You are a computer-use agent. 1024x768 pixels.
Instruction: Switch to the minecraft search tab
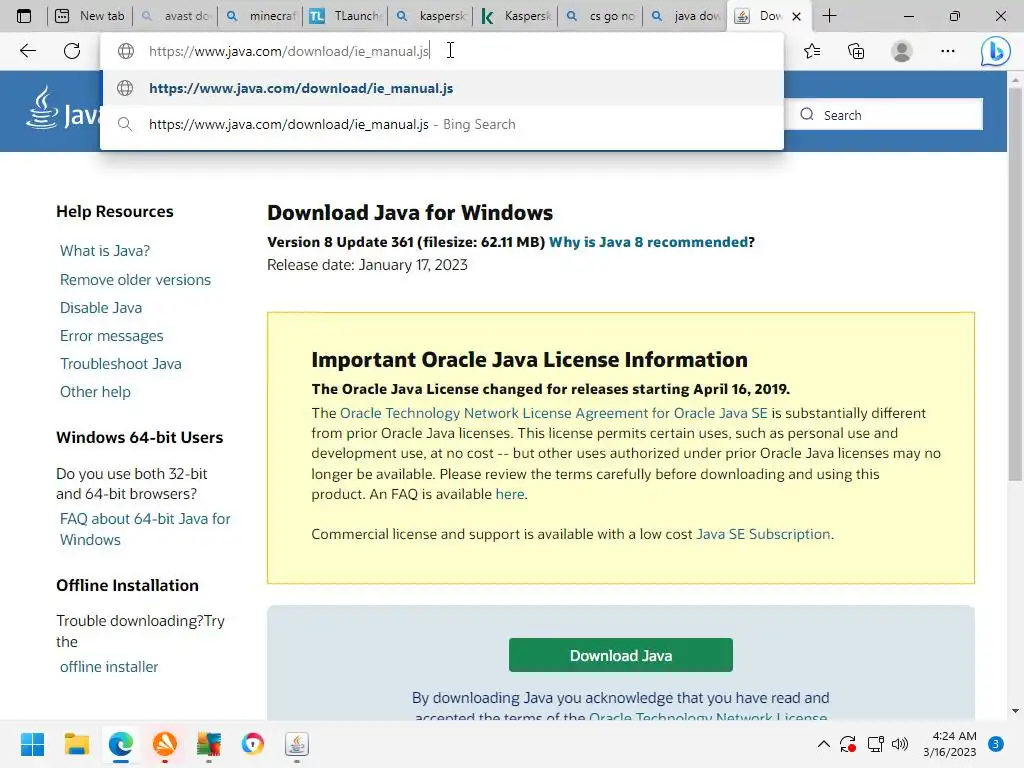(260, 16)
